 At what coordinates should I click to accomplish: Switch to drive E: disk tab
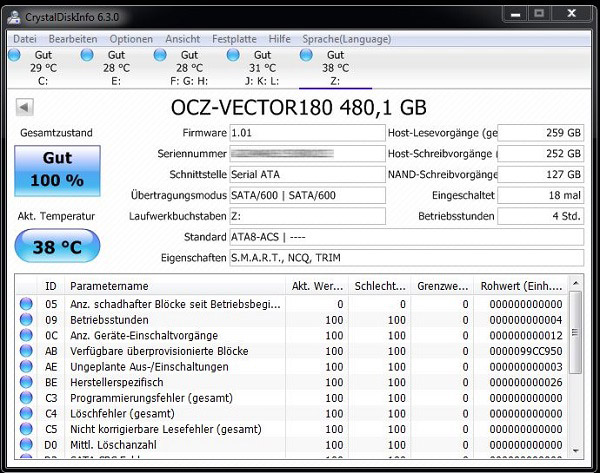[116, 68]
